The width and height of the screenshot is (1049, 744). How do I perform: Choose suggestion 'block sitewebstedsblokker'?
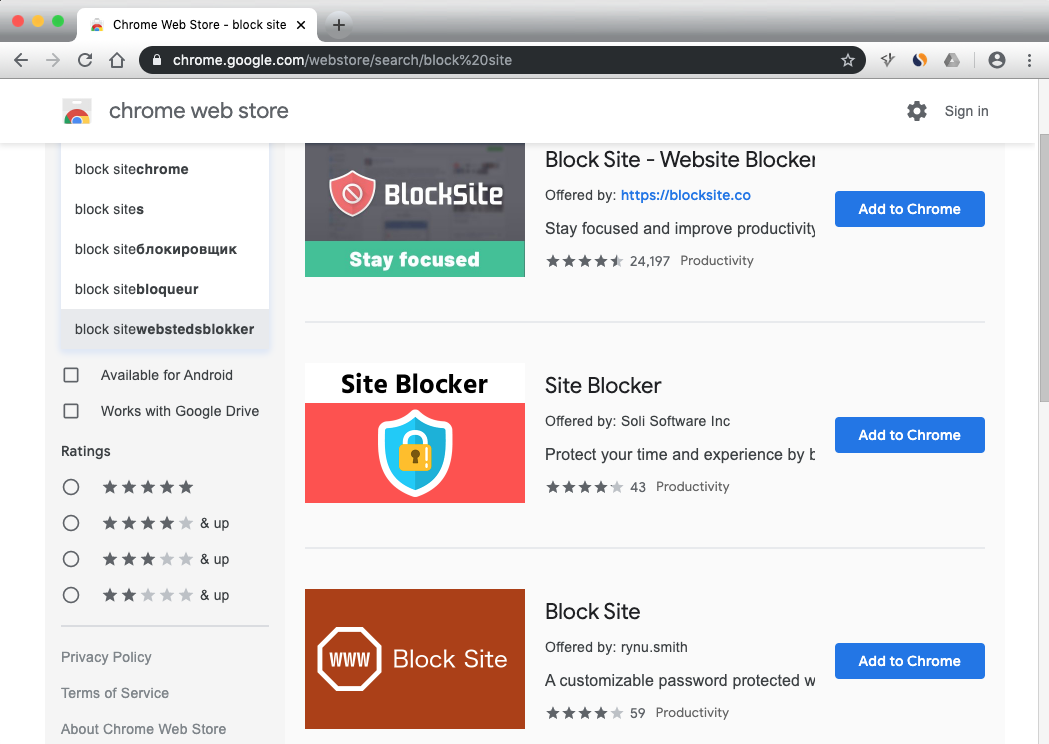point(165,329)
